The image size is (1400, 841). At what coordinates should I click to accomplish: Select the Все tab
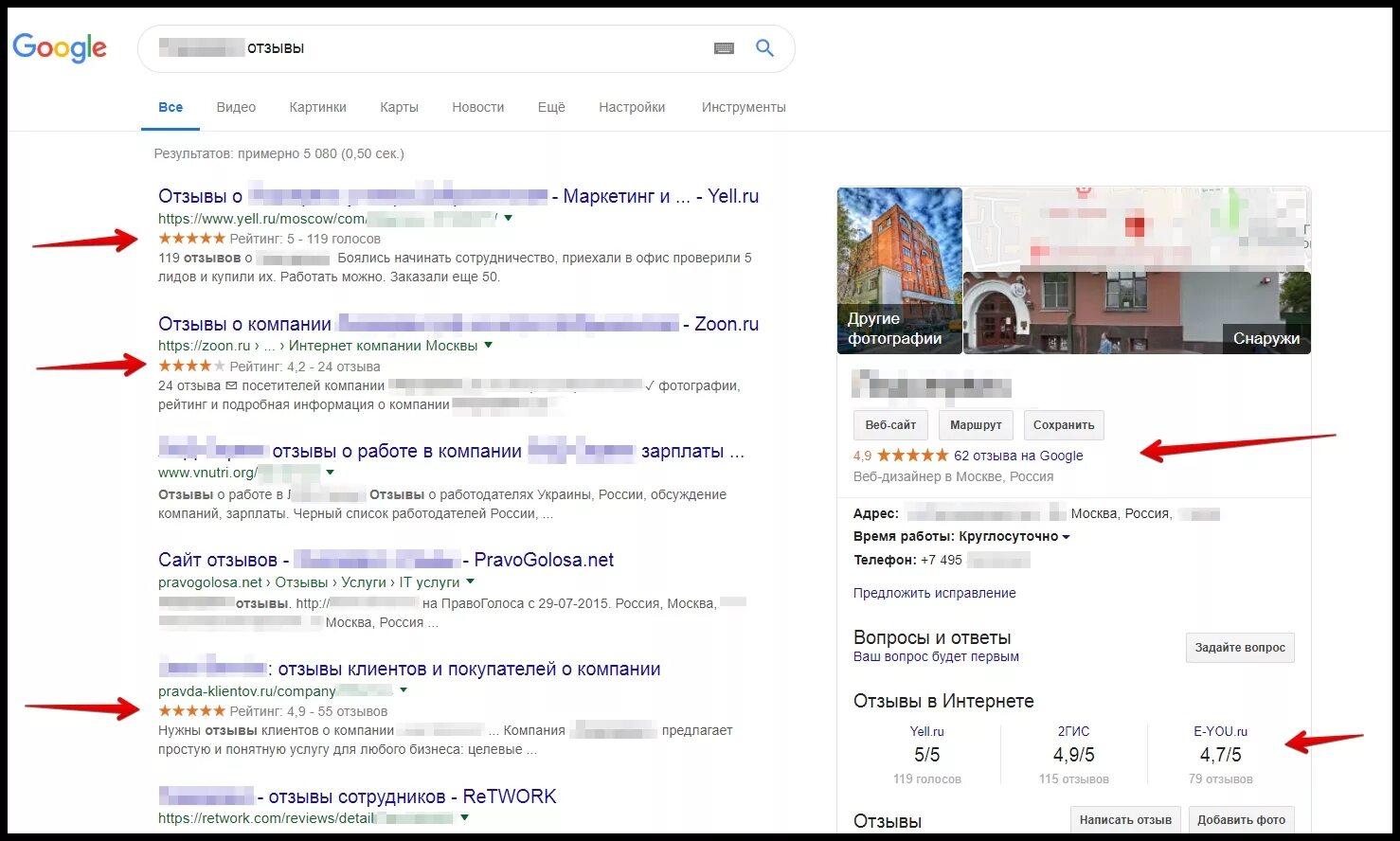(x=171, y=107)
